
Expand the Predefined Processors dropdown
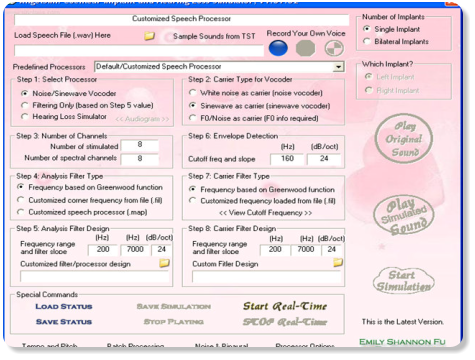[338, 67]
